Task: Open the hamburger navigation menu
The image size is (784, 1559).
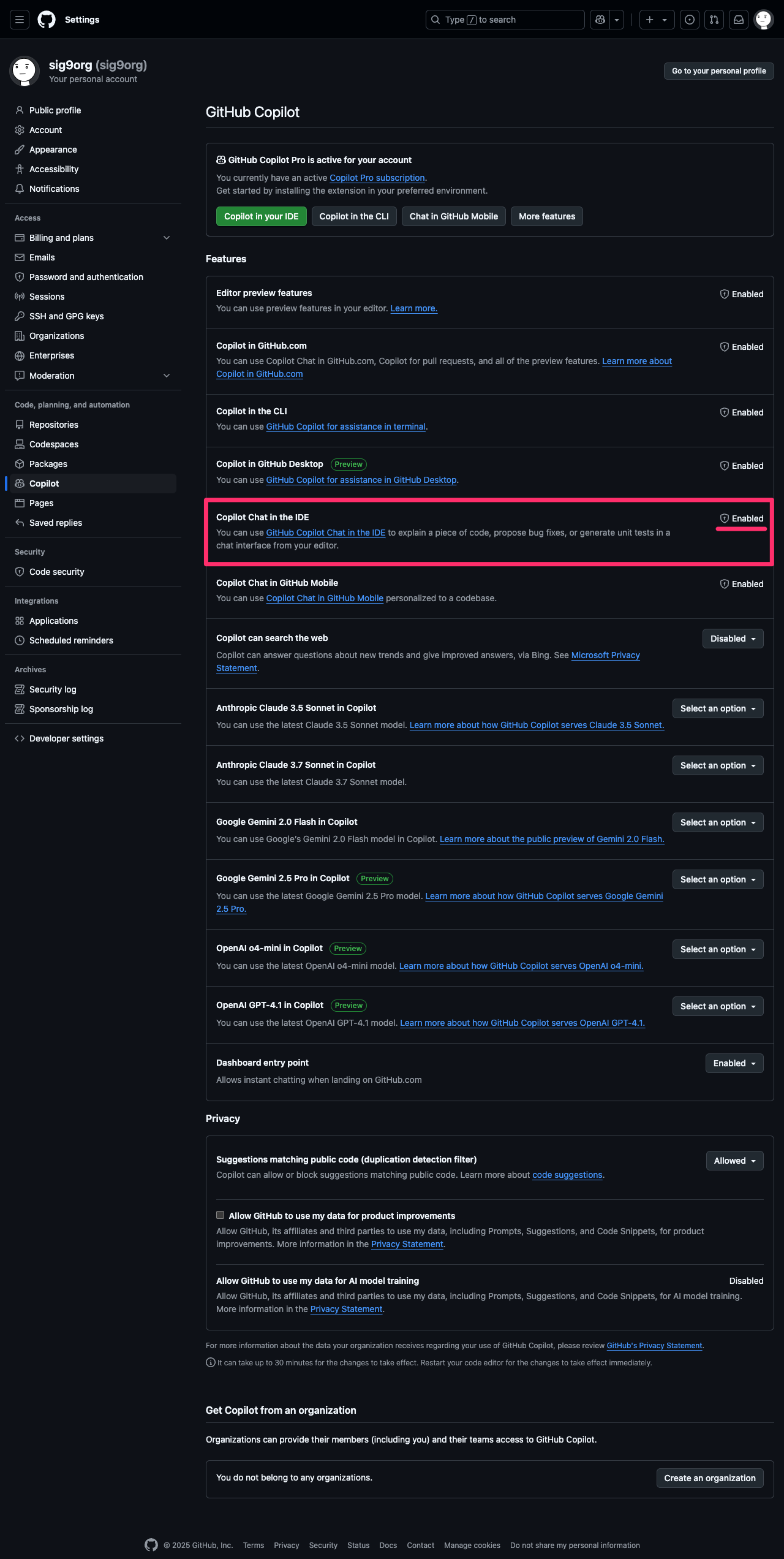Action: tap(20, 20)
